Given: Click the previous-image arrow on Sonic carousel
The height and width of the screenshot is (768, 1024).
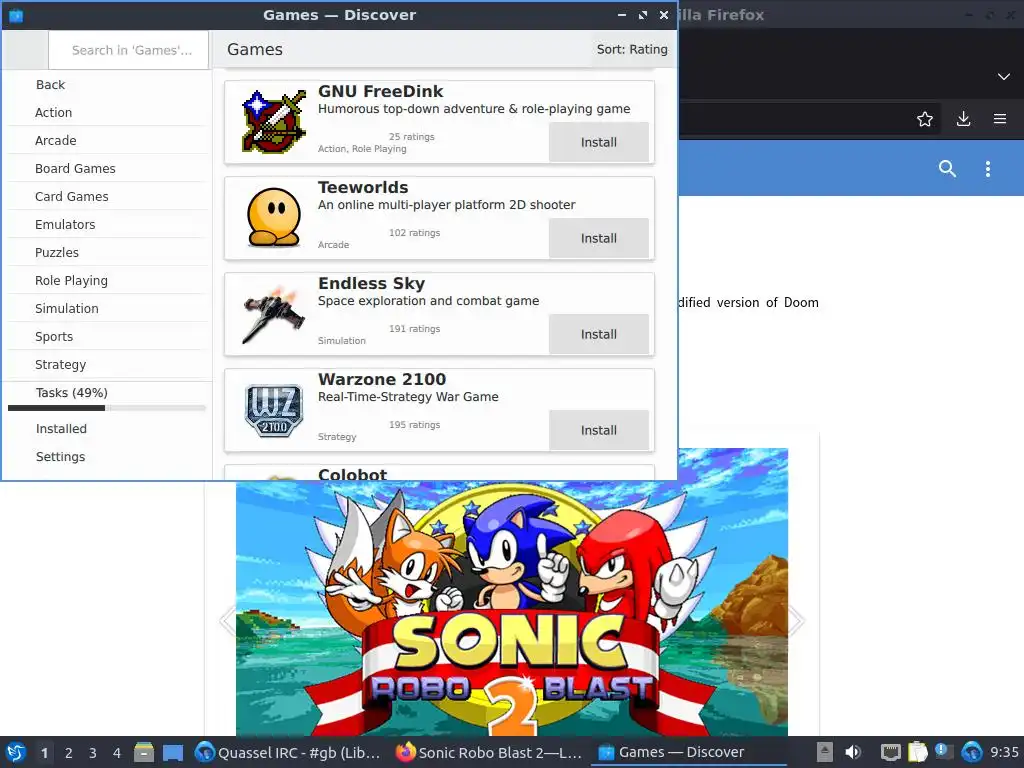Looking at the screenshot, I should 228,620.
